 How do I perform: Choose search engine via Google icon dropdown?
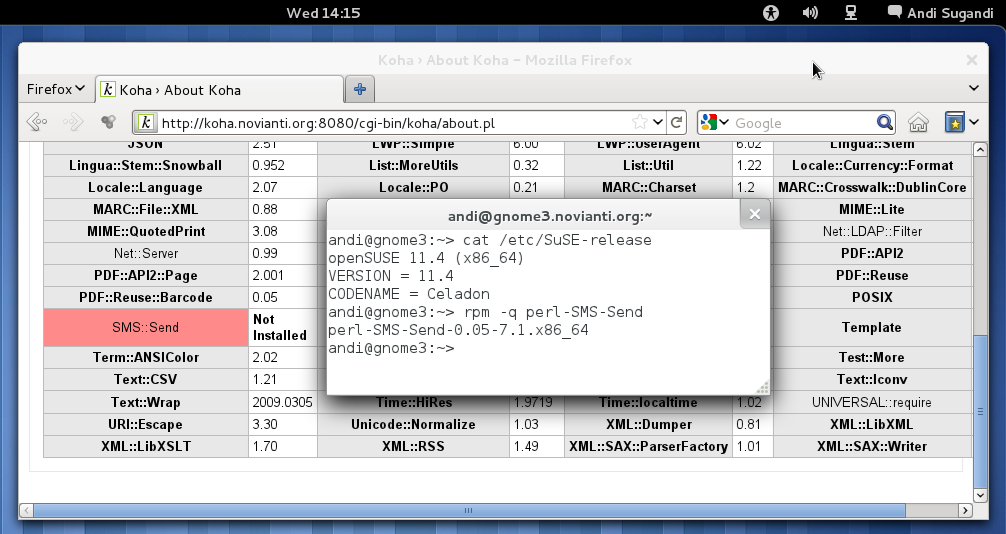click(x=714, y=123)
